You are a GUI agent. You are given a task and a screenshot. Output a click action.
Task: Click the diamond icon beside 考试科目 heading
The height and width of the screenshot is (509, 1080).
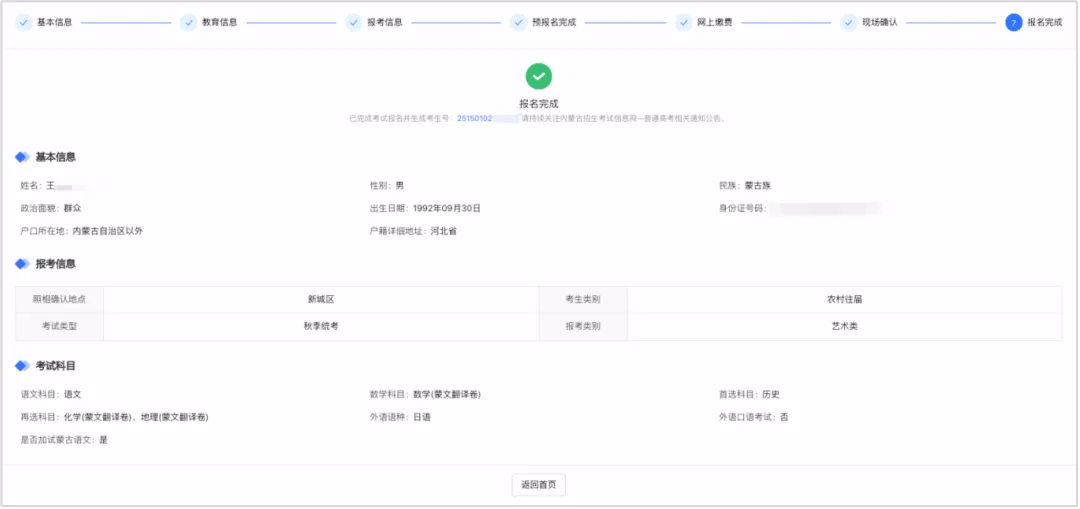[x=22, y=366]
